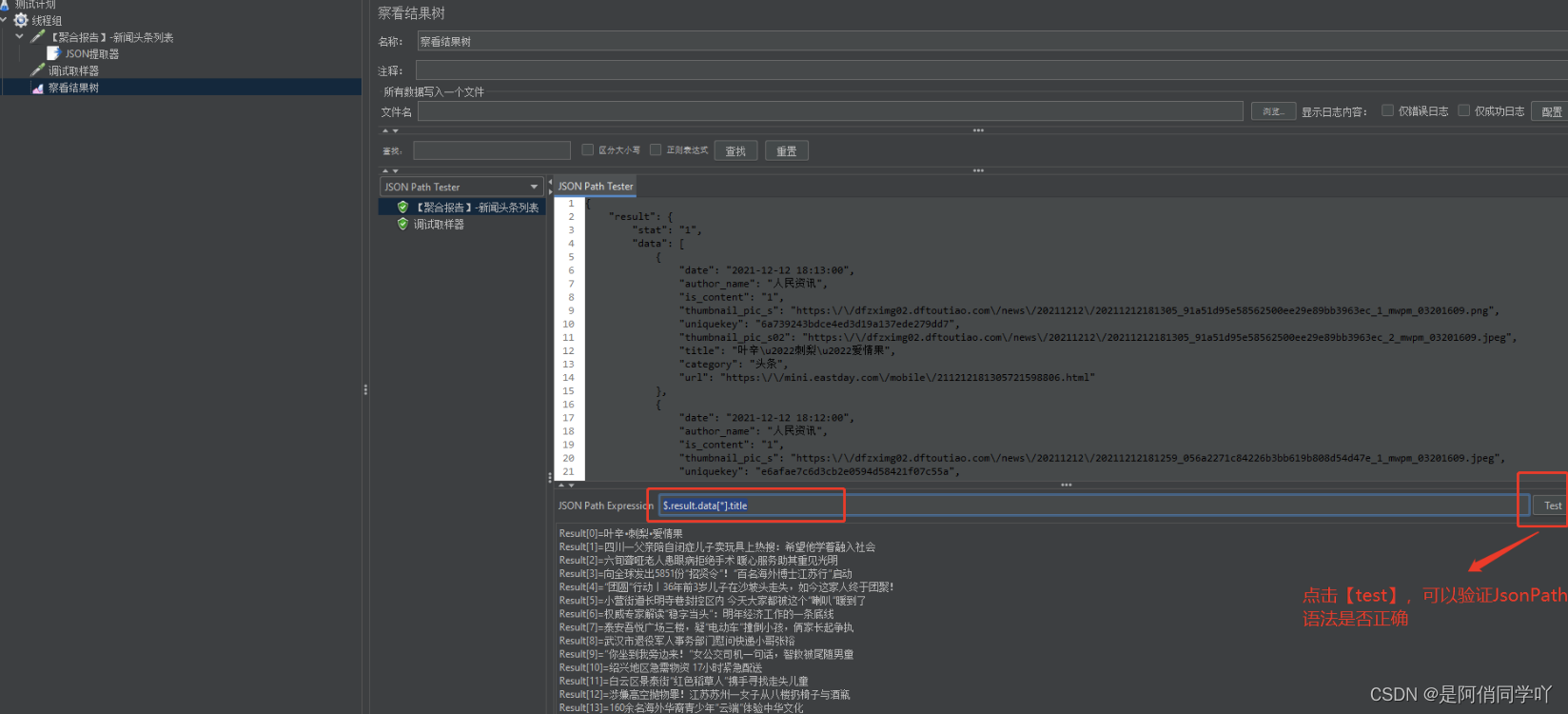Screen dimensions: 1568x714
Task: Click green shield beside 调试取样器 result
Action: [402, 224]
